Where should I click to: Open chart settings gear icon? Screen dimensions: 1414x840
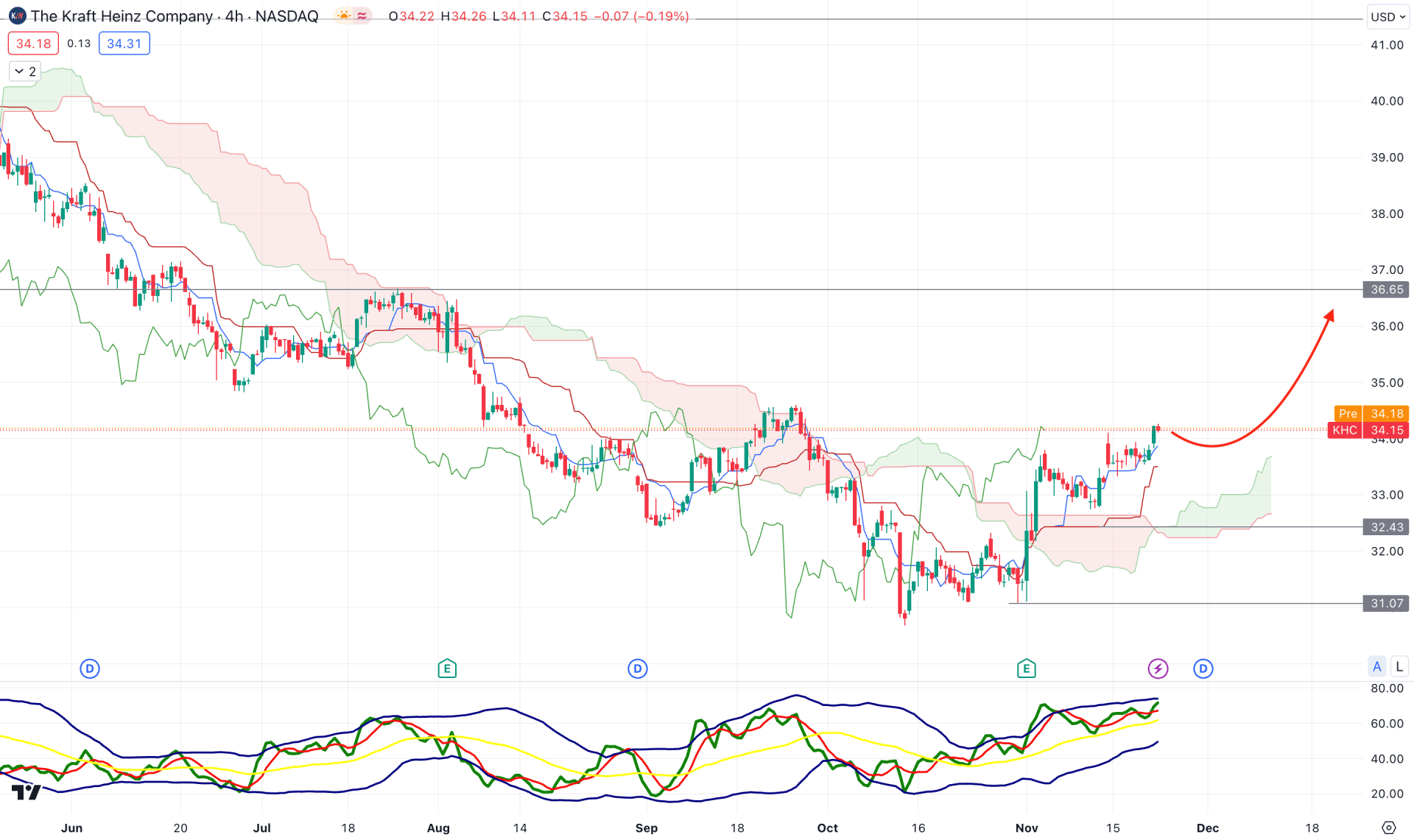click(x=1389, y=827)
